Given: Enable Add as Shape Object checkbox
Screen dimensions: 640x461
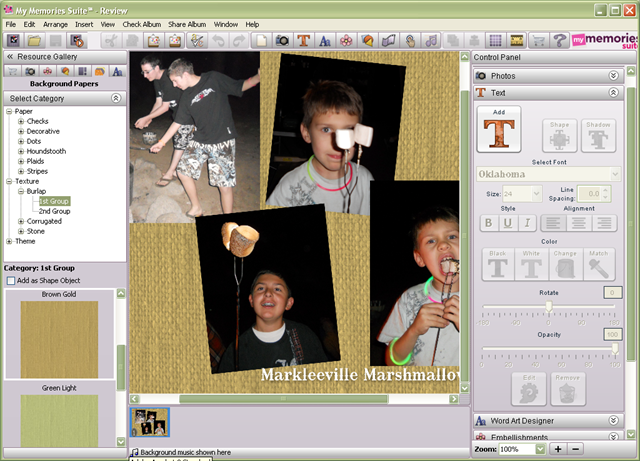Looking at the screenshot, I should coord(11,281).
